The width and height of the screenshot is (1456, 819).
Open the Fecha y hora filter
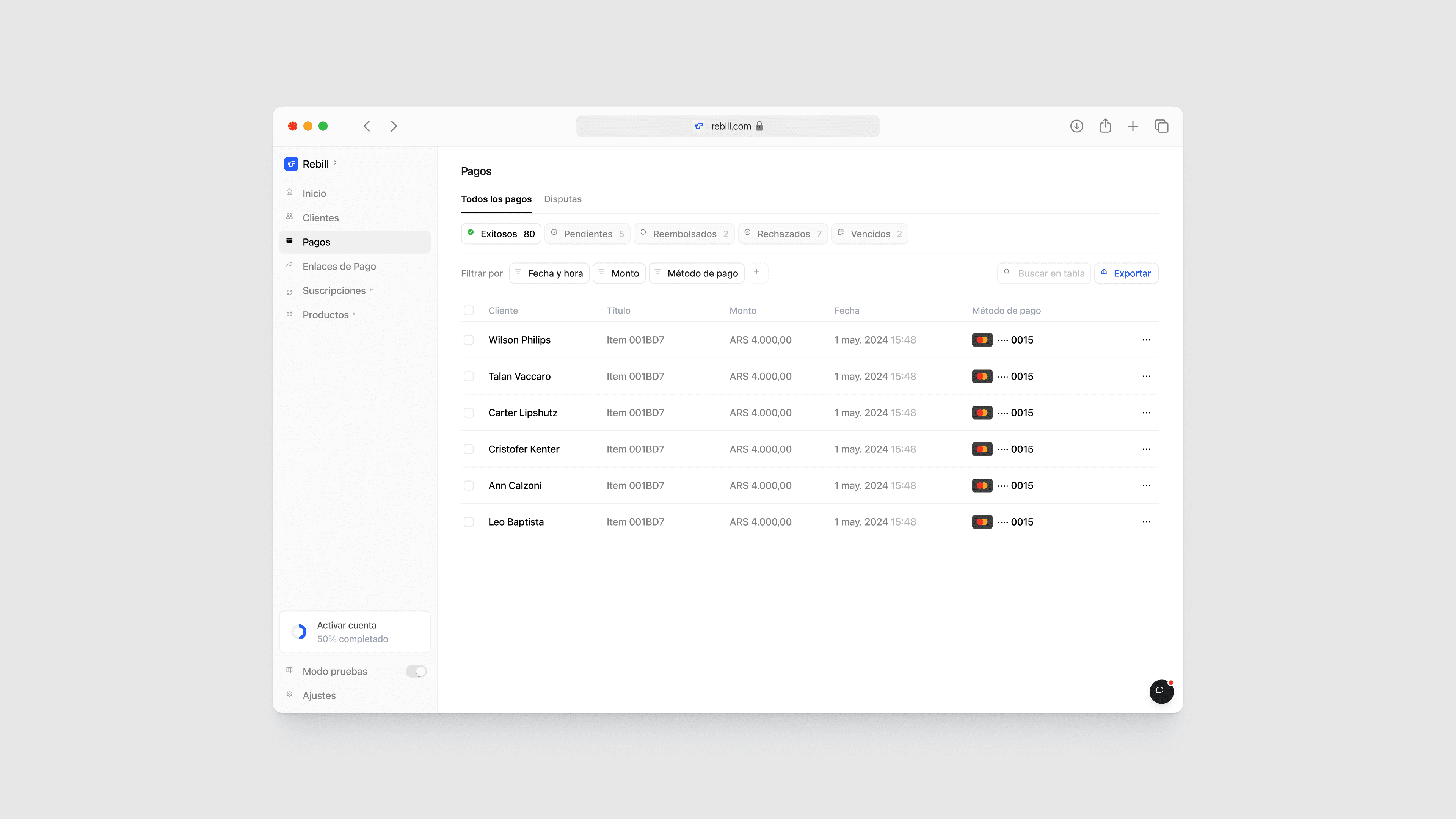coord(549,273)
